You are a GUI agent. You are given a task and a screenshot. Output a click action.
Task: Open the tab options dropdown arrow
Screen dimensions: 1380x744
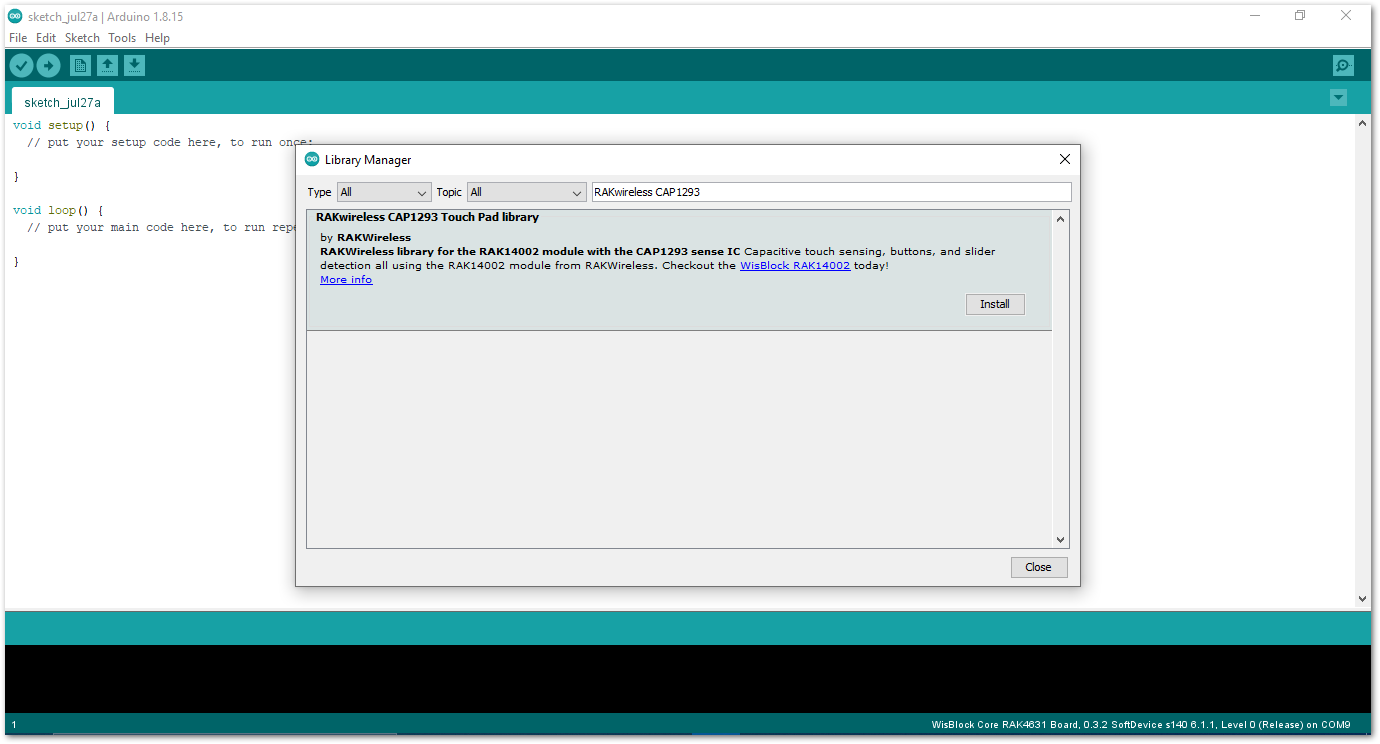(x=1338, y=98)
